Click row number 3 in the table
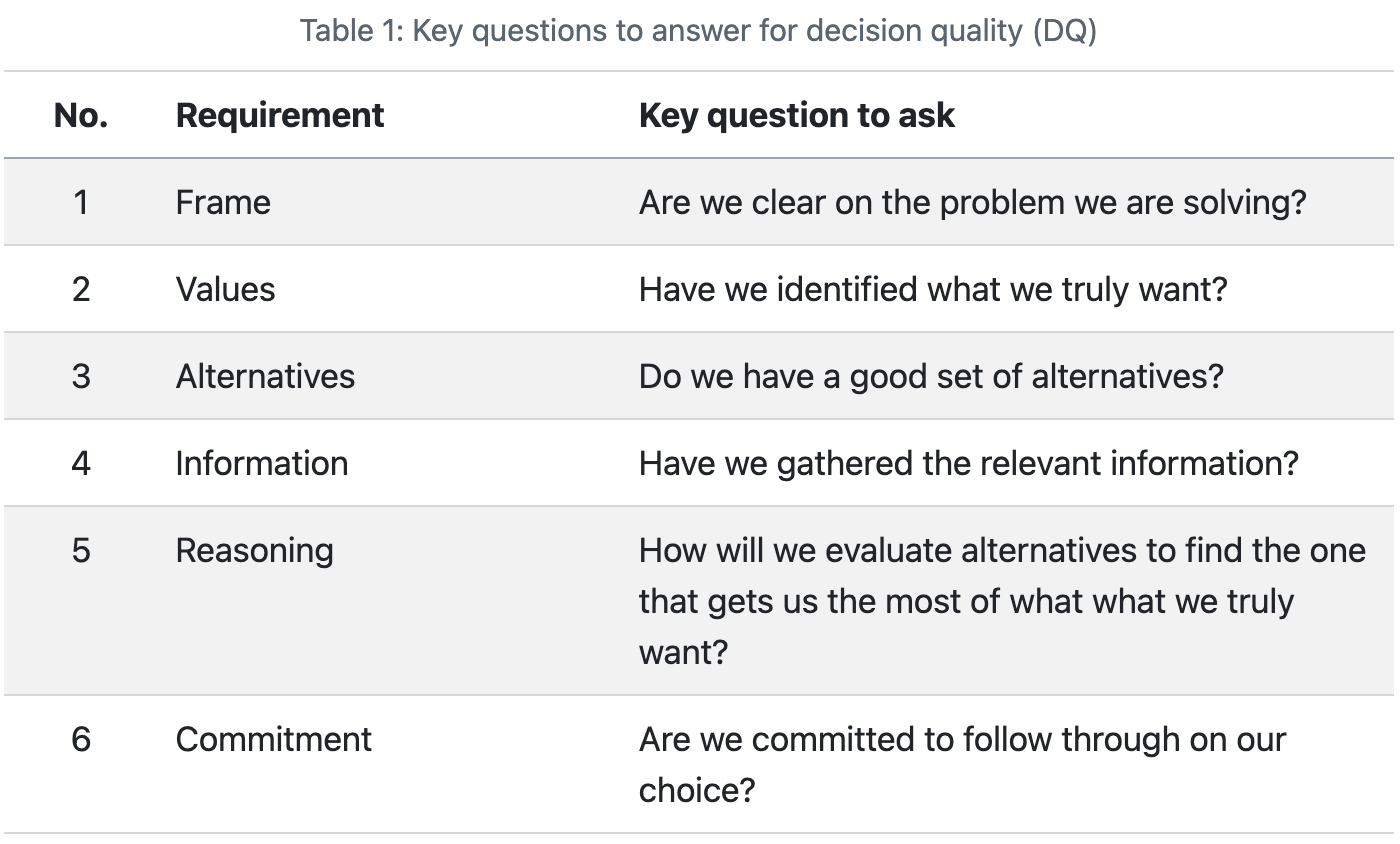 81,376
